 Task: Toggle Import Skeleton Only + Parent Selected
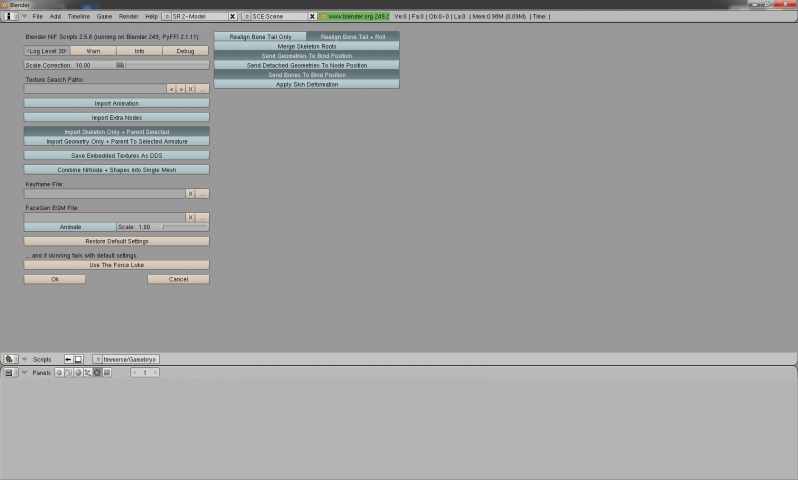tap(117, 132)
